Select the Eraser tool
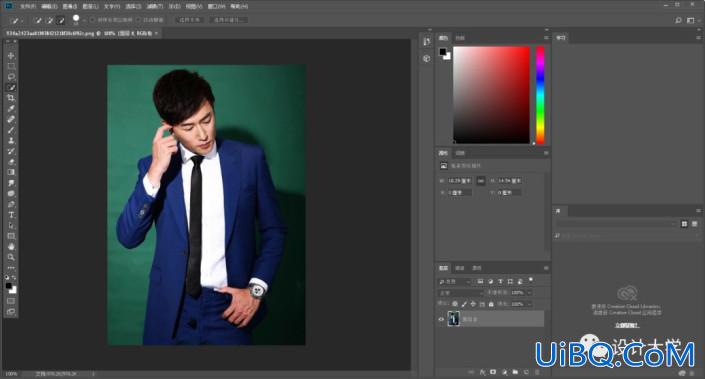Screen dimensions: 705x379 pyautogui.click(x=11, y=162)
